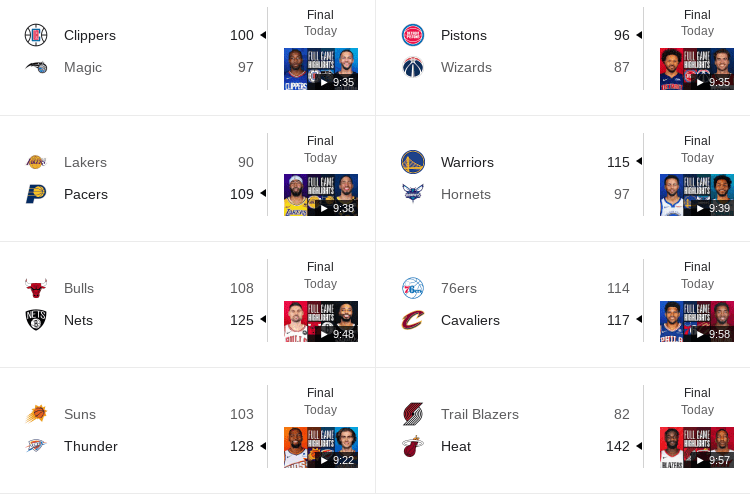Image resolution: width=750 pixels, height=494 pixels.
Task: Click the Brooklyn Nets logo
Action: point(36,320)
